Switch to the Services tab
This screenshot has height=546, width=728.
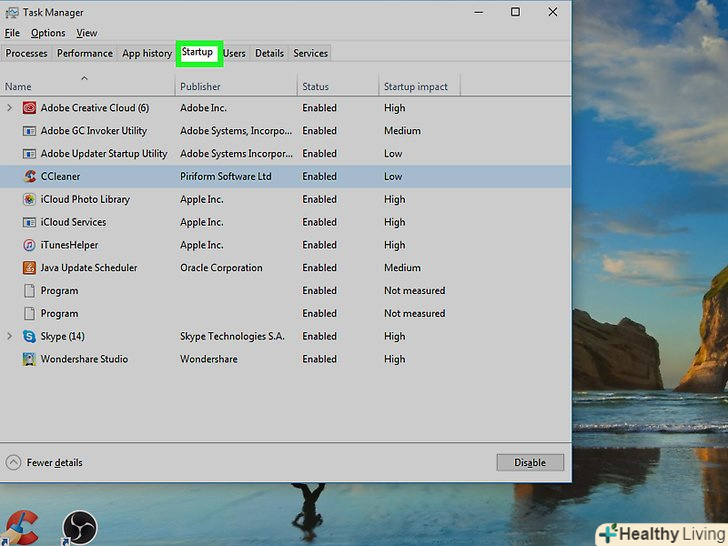pyautogui.click(x=311, y=53)
